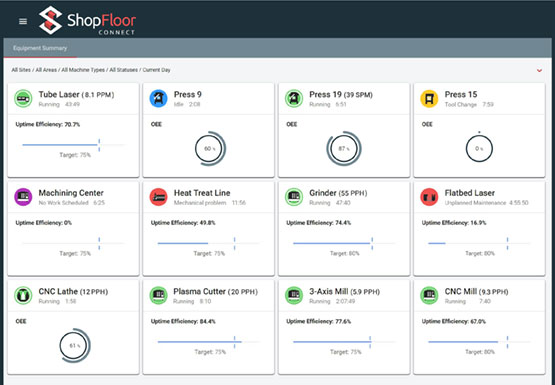Open the All Sites filter breadcrumb text
The width and height of the screenshot is (555, 385).
[x=21, y=70]
